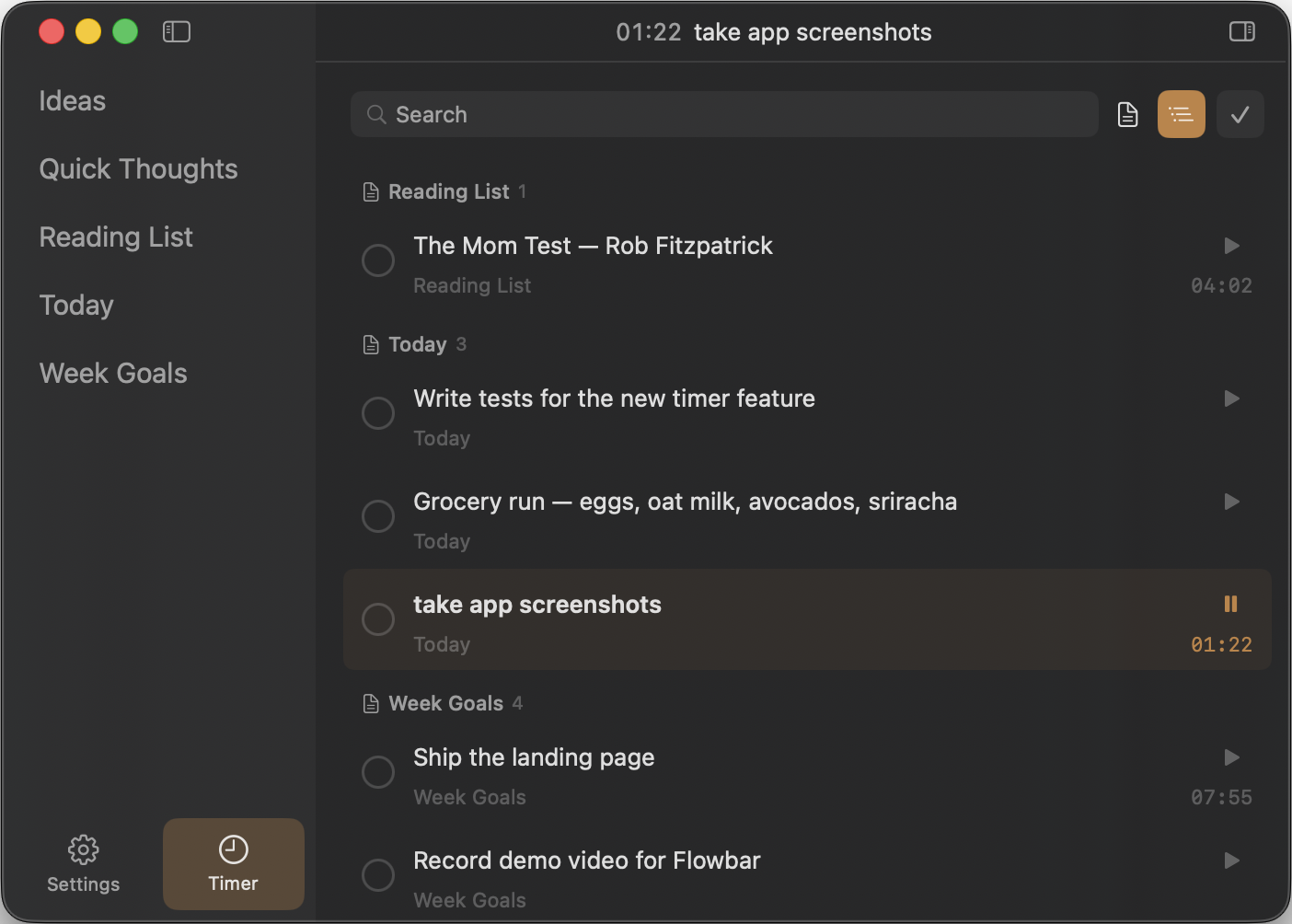Show completed tasks with checkmark icon

tap(1240, 114)
